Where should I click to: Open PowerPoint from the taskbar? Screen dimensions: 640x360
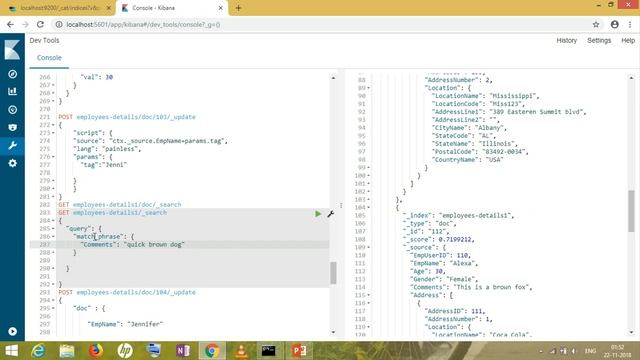click(299, 351)
